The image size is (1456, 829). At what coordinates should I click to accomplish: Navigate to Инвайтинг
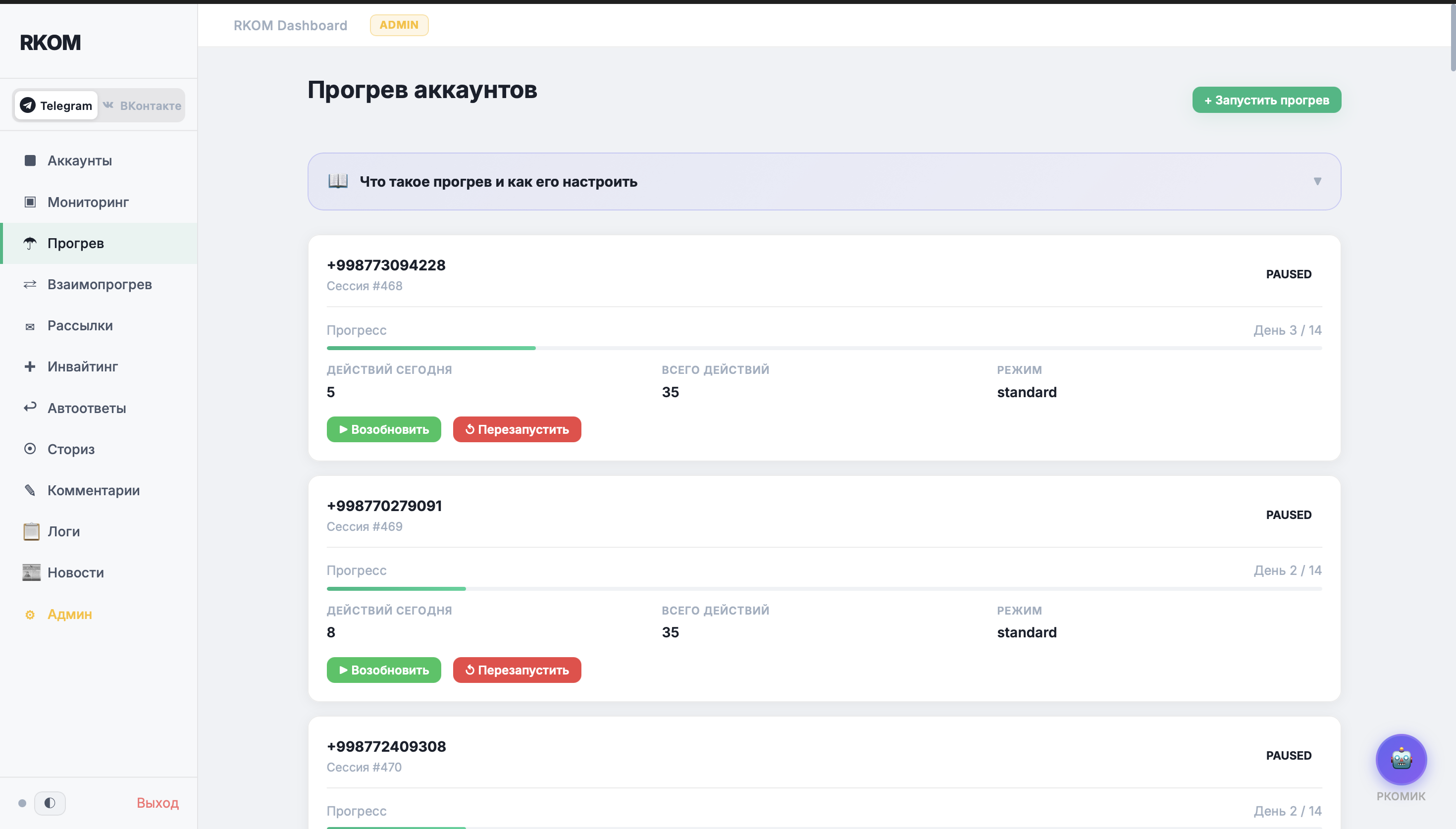(99, 366)
